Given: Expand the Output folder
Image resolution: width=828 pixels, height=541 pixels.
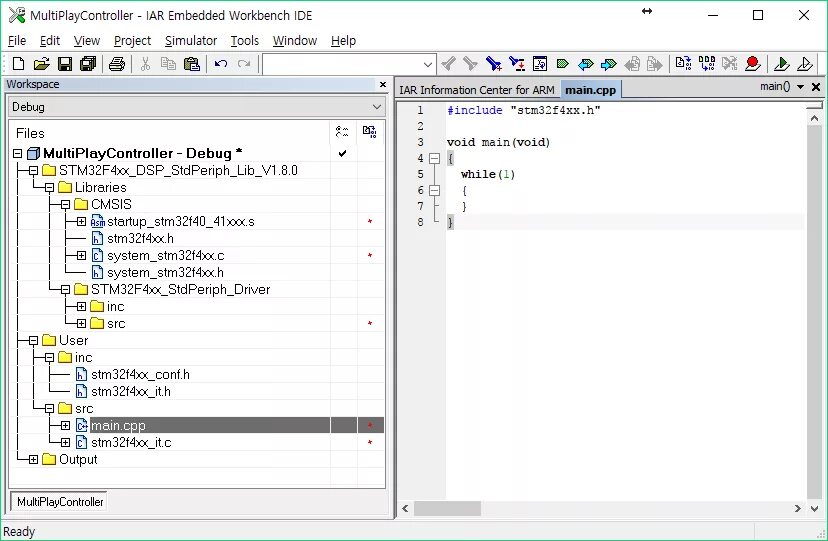Looking at the screenshot, I should (33, 459).
